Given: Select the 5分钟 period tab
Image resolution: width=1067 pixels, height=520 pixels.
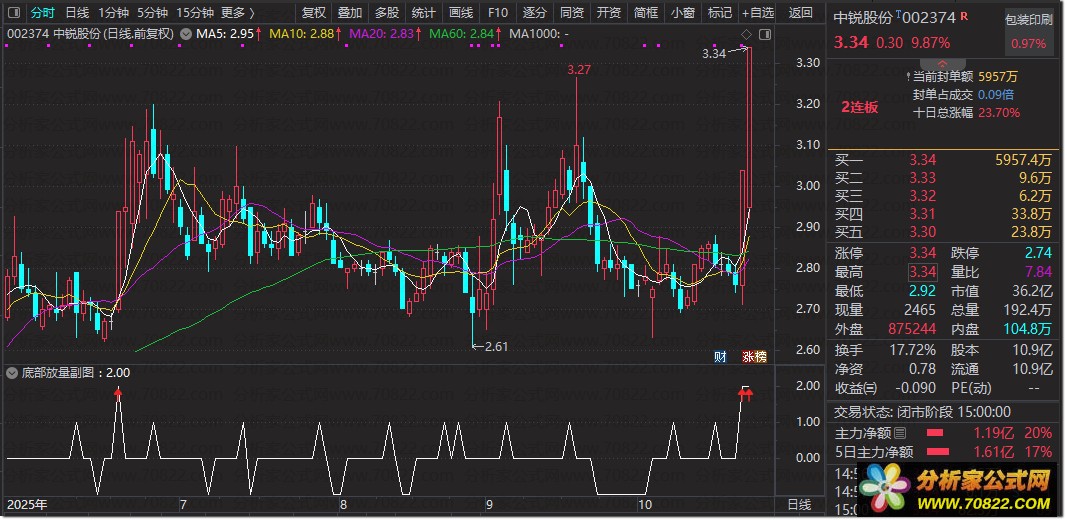Looking at the screenshot, I should coord(152,12).
